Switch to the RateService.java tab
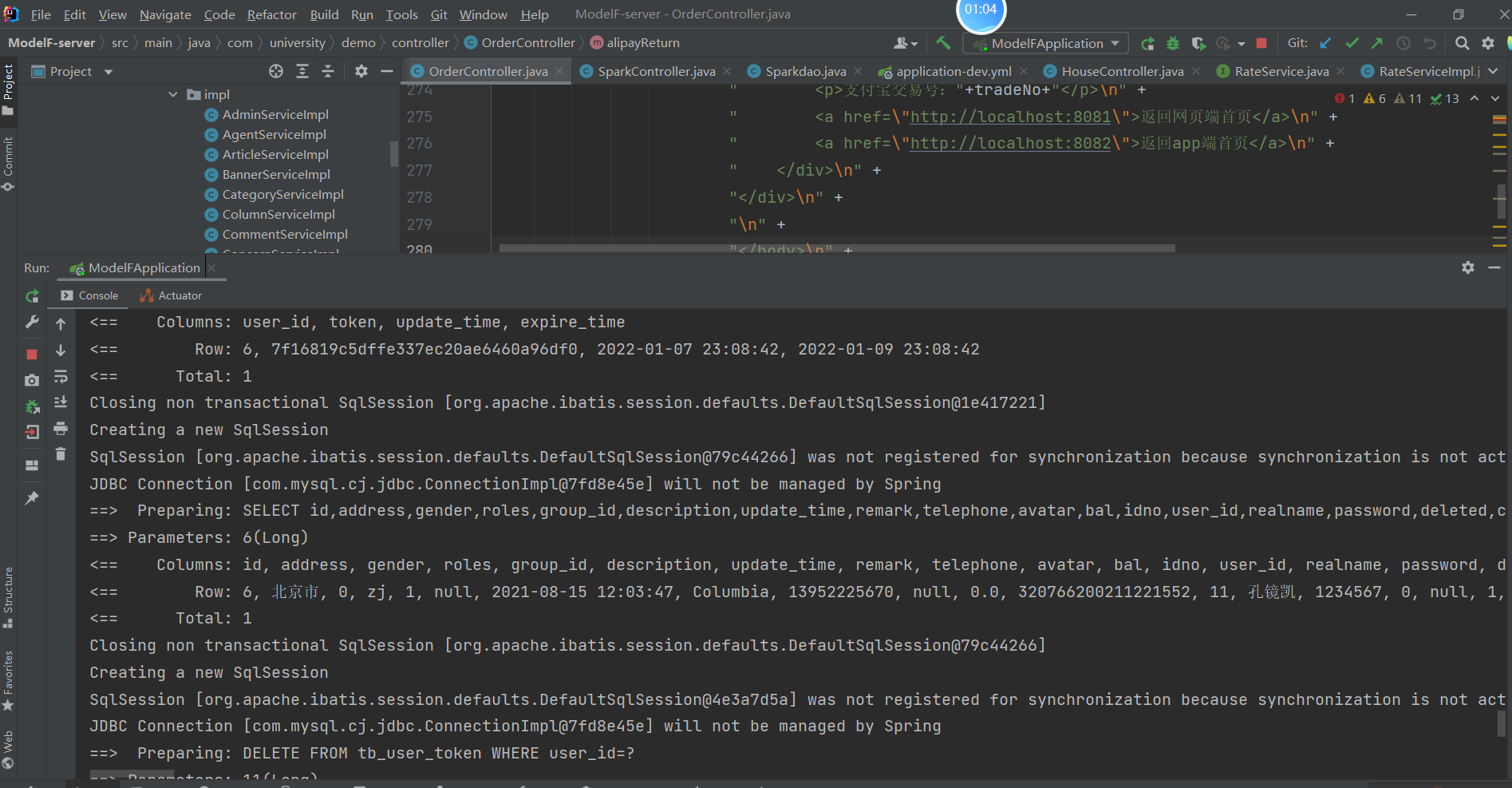1512x788 pixels. [x=1281, y=71]
